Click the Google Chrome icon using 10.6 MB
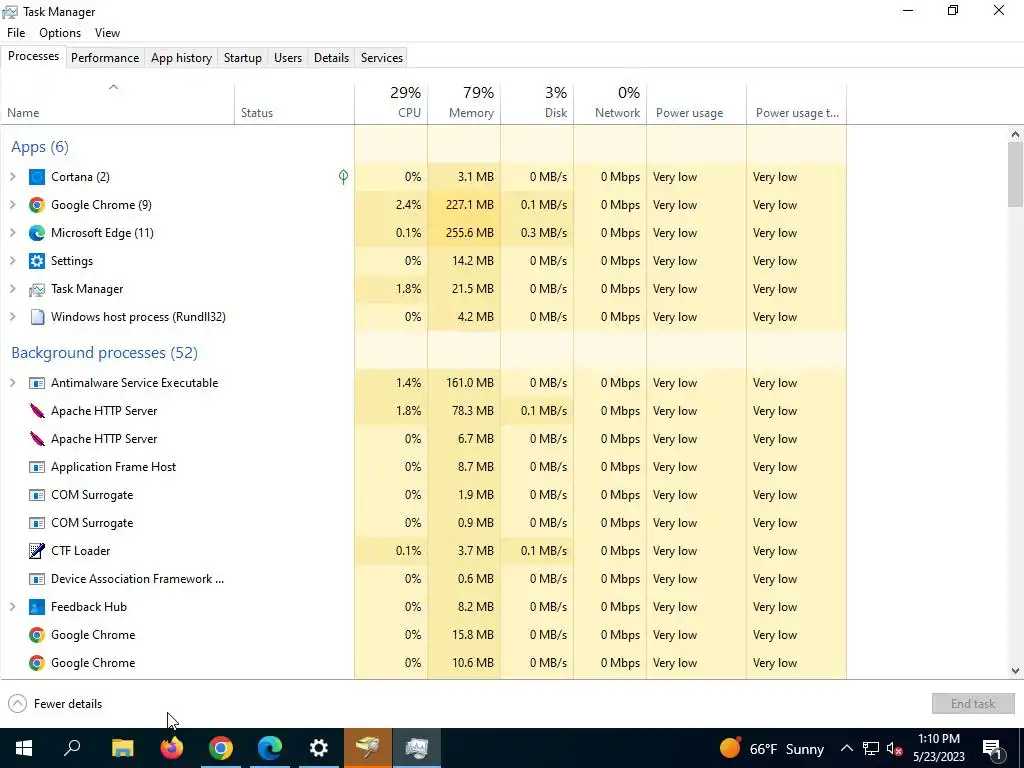1024x768 pixels. 37,664
